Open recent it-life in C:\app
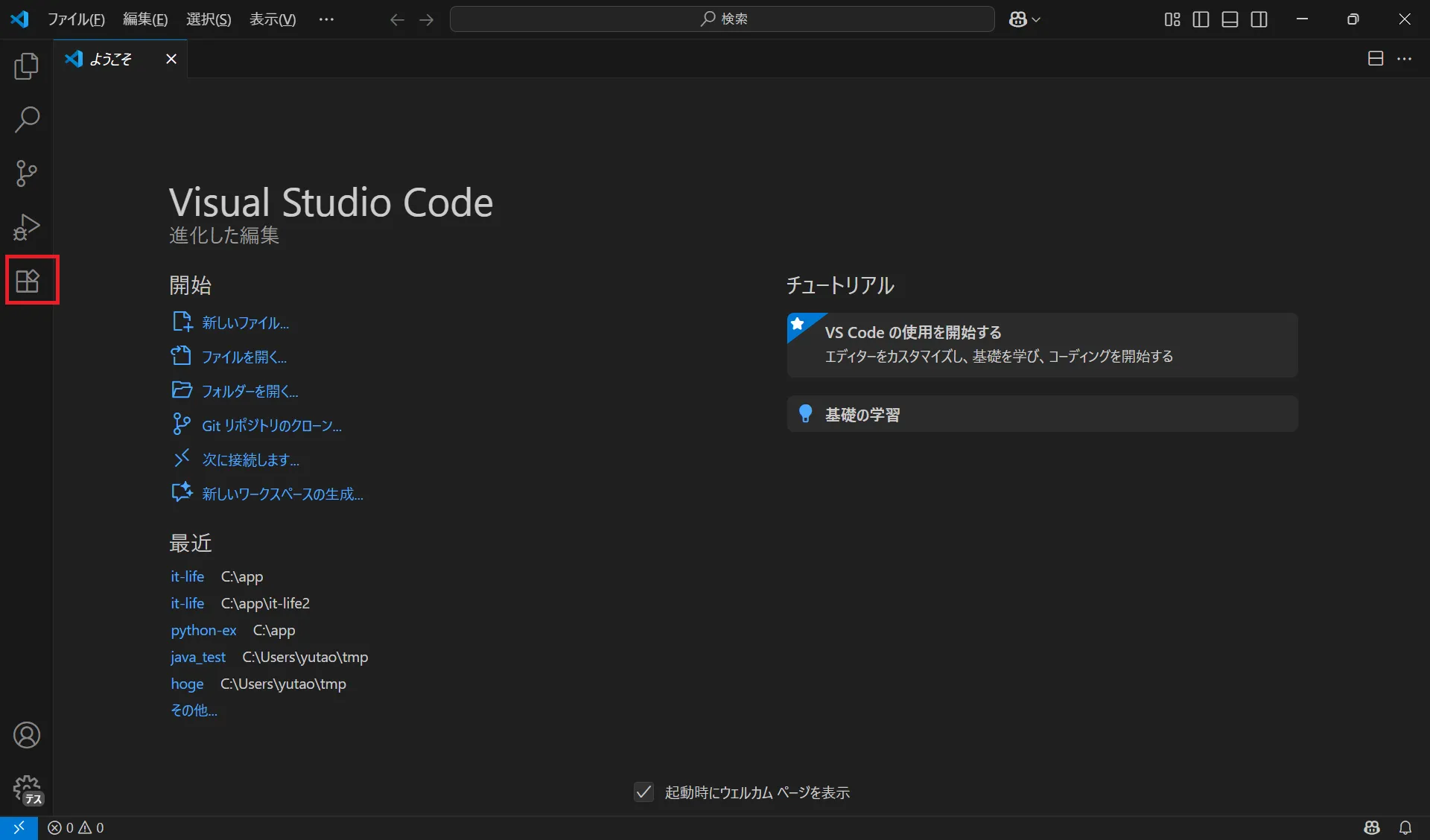The height and width of the screenshot is (840, 1430). click(188, 576)
